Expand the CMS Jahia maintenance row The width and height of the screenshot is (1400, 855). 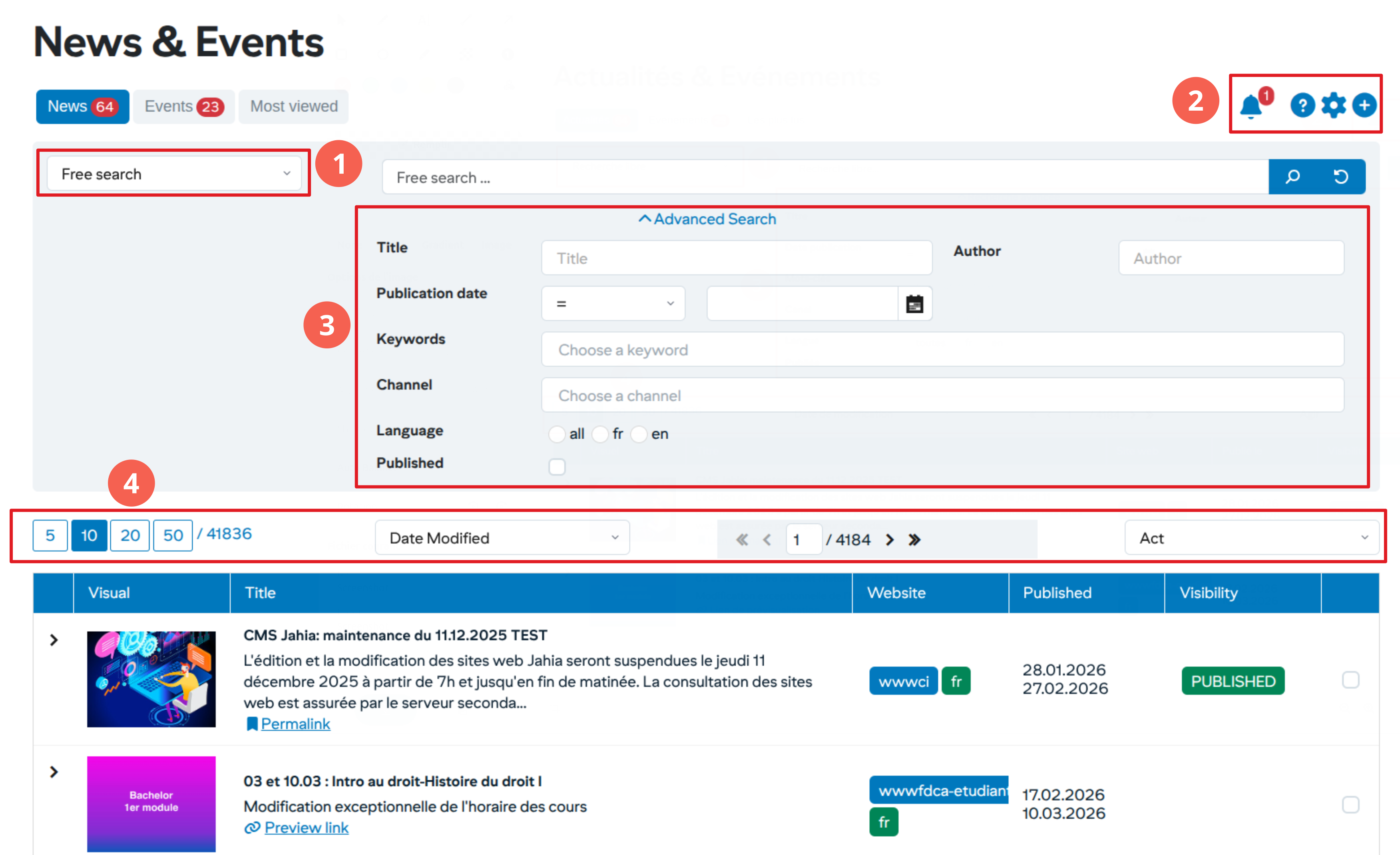click(x=54, y=640)
